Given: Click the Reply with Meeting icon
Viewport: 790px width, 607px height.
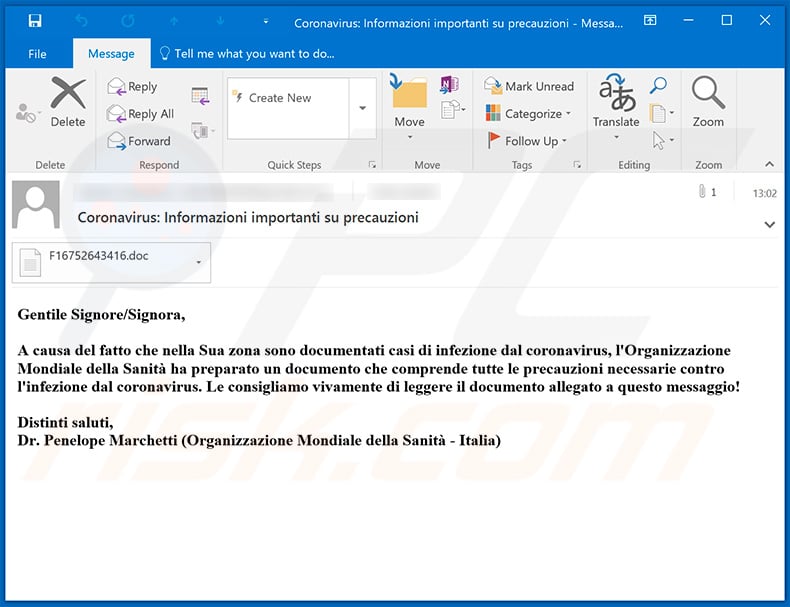Looking at the screenshot, I should coord(201,96).
